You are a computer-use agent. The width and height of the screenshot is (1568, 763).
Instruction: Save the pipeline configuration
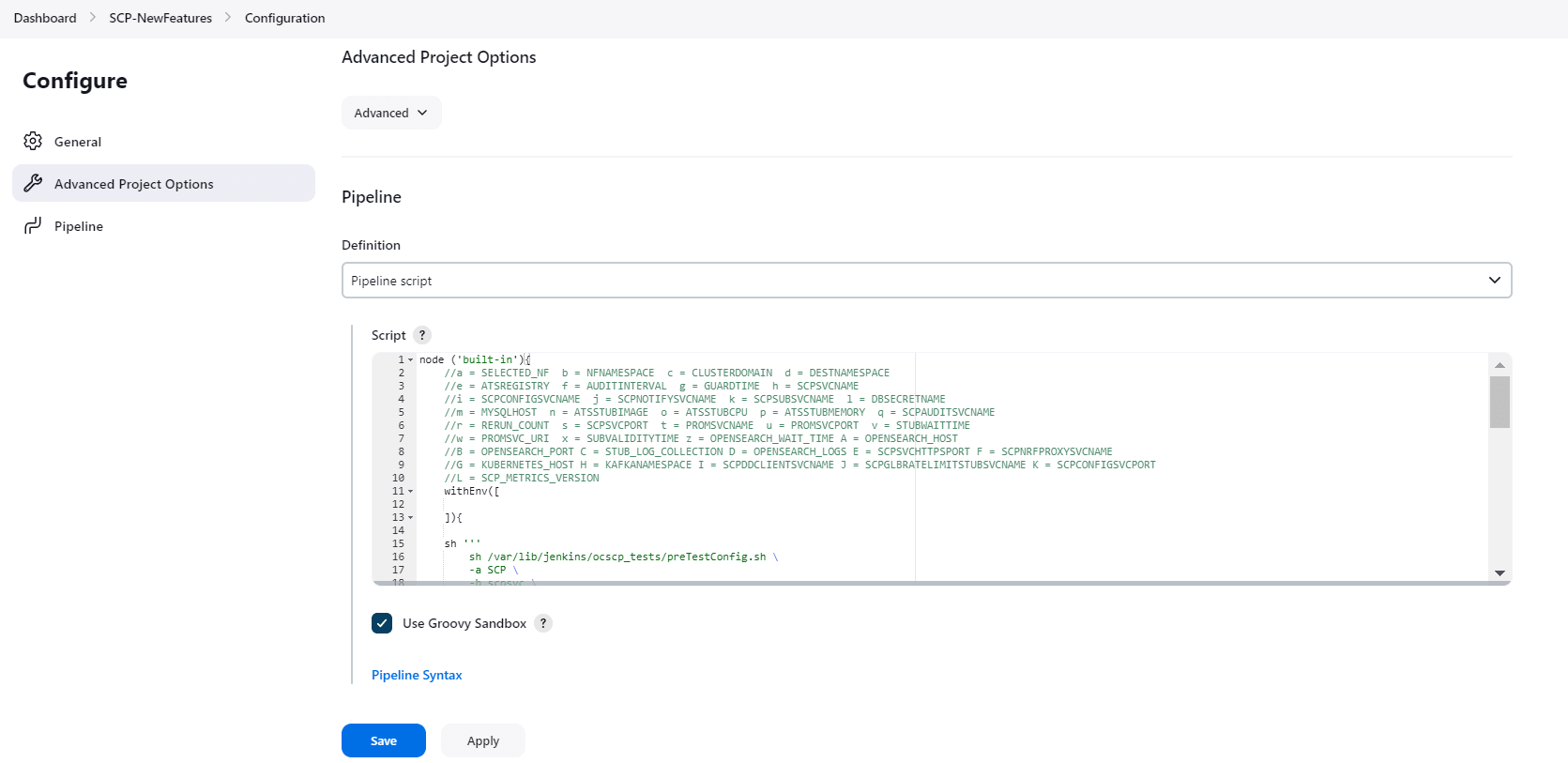384,740
